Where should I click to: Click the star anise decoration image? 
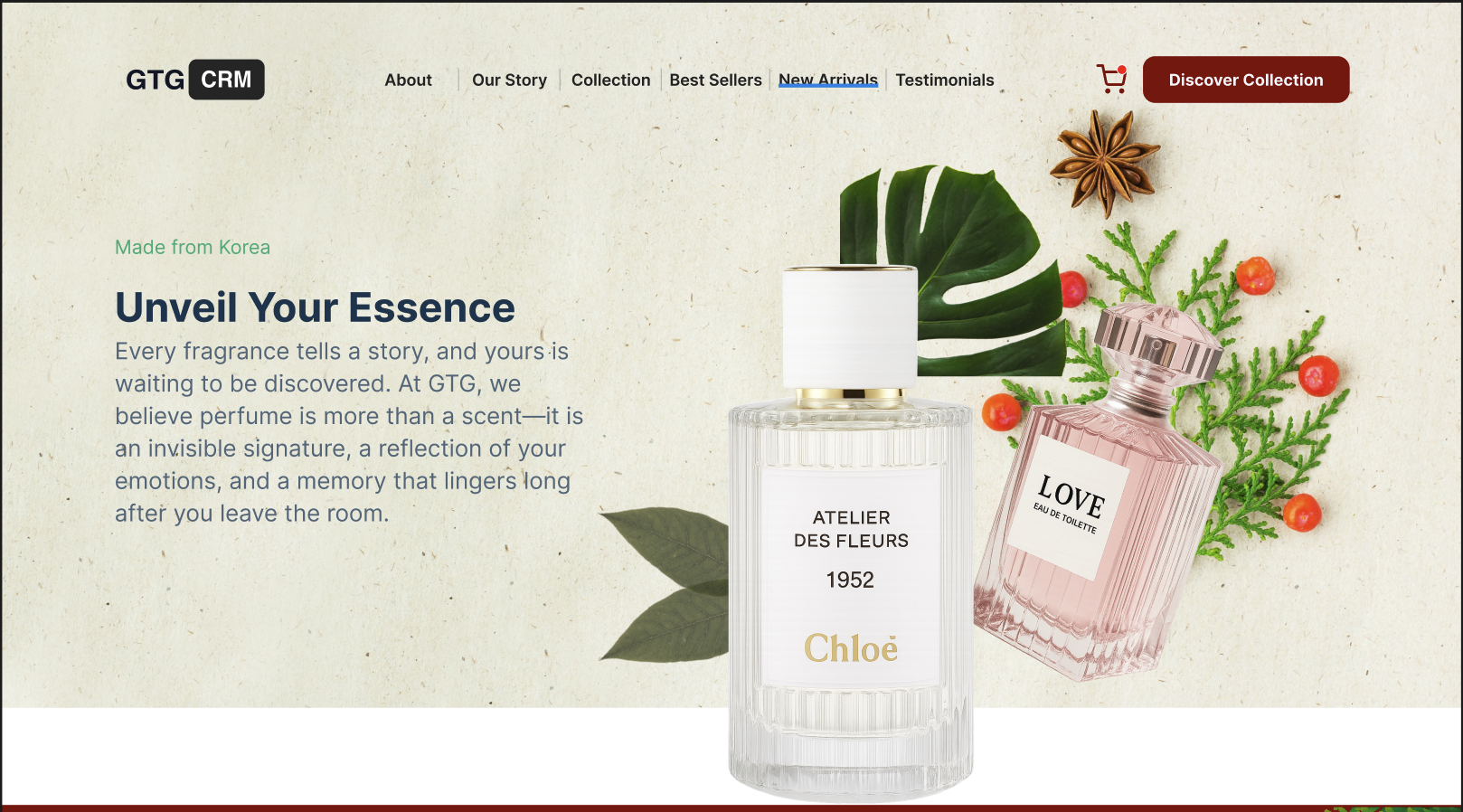point(1104,163)
